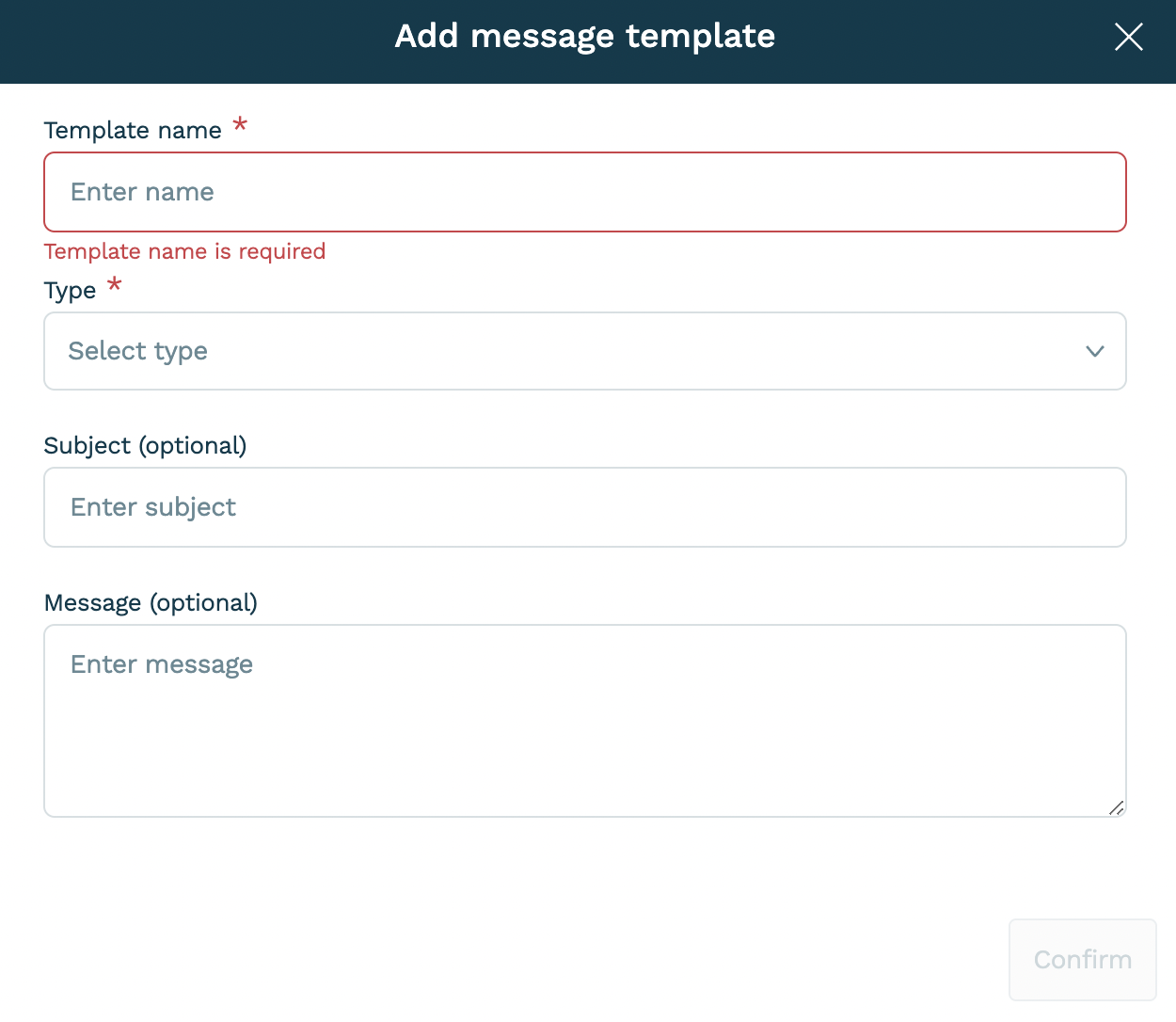Click the blank footer area left of Confirm
The height and width of the screenshot is (1022, 1176).
point(564,959)
